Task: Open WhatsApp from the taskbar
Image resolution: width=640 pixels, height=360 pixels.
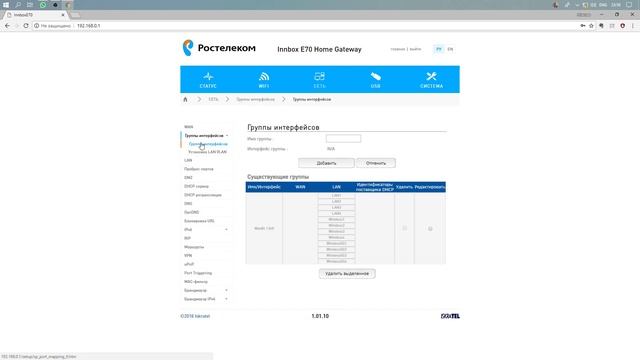Action: pyautogui.click(x=43, y=4)
